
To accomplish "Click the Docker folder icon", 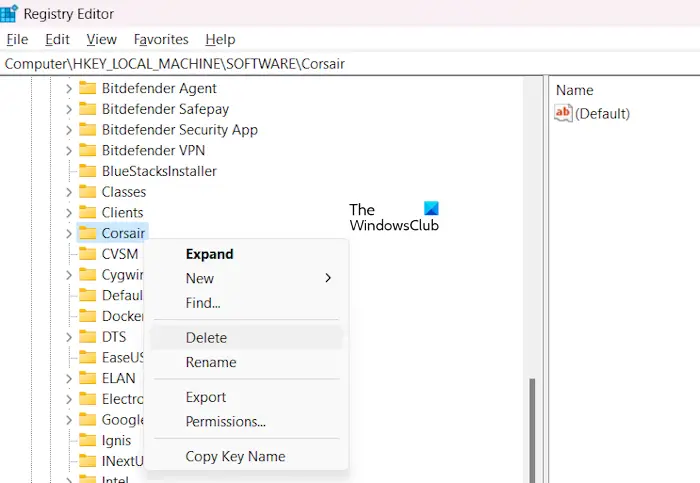I will 88,316.
